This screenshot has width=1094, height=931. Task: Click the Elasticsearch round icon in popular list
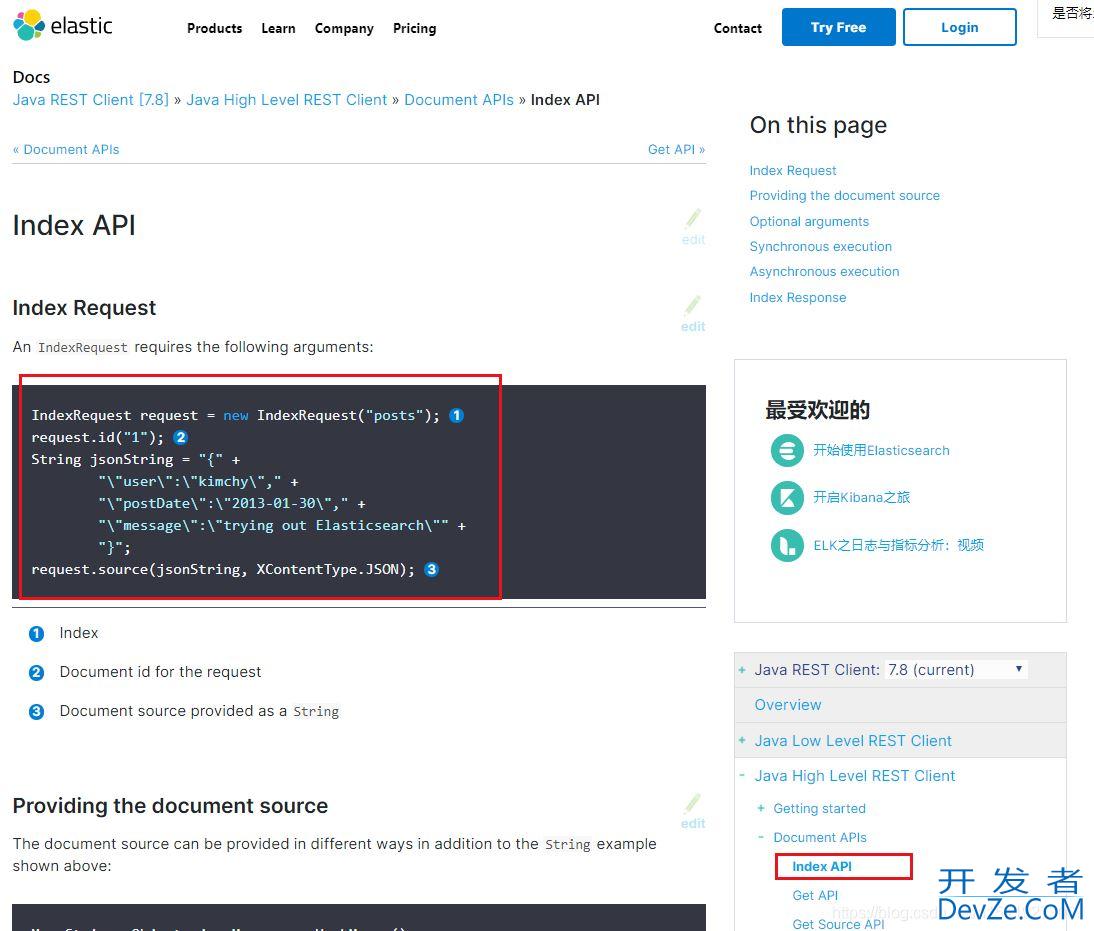(787, 450)
